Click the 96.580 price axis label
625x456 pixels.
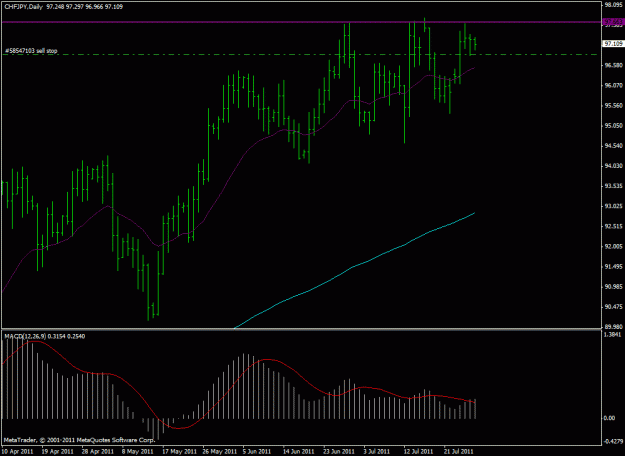point(613,65)
